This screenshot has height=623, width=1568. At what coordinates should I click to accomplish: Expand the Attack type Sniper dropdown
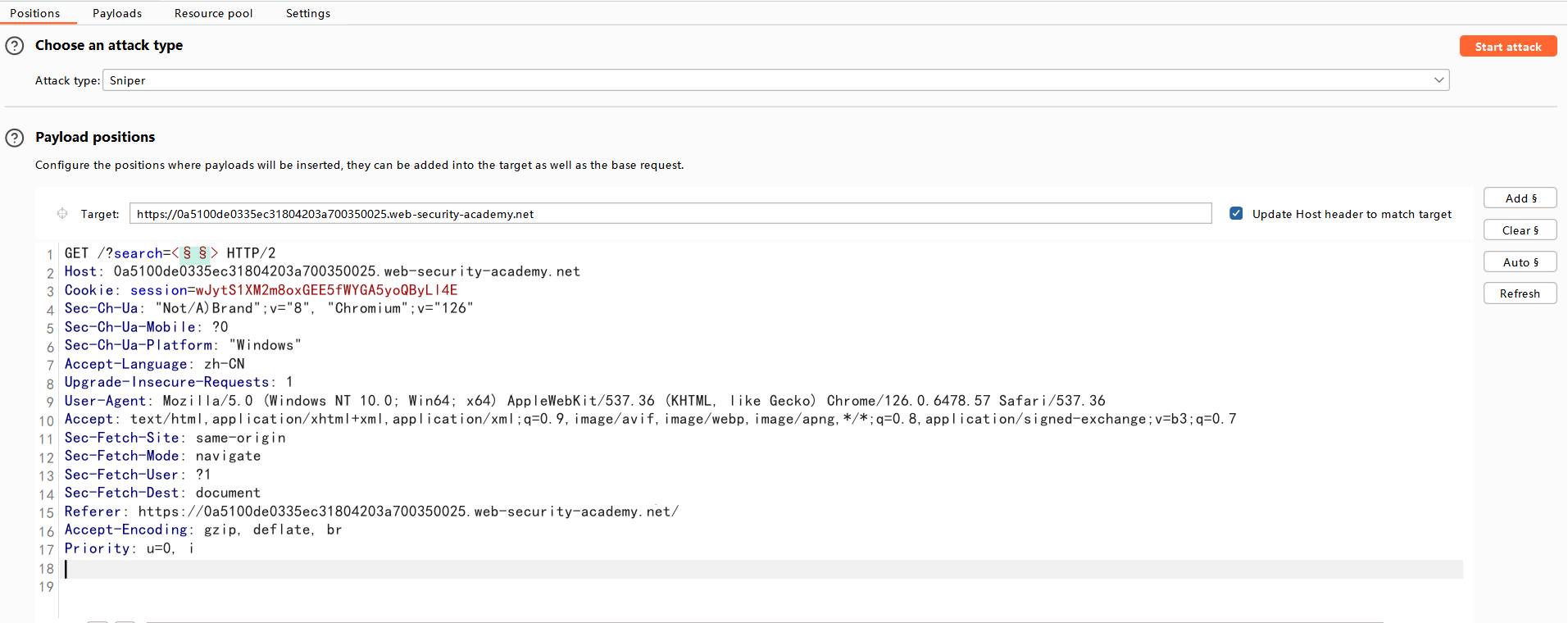(x=775, y=80)
